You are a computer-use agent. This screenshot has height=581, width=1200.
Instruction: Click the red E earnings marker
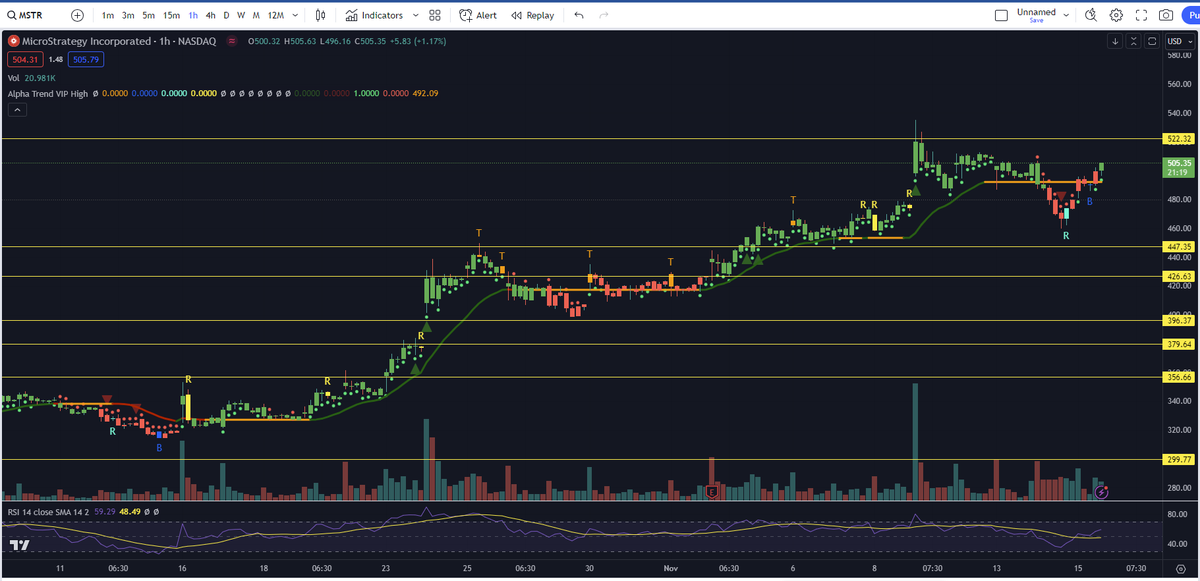click(711, 491)
